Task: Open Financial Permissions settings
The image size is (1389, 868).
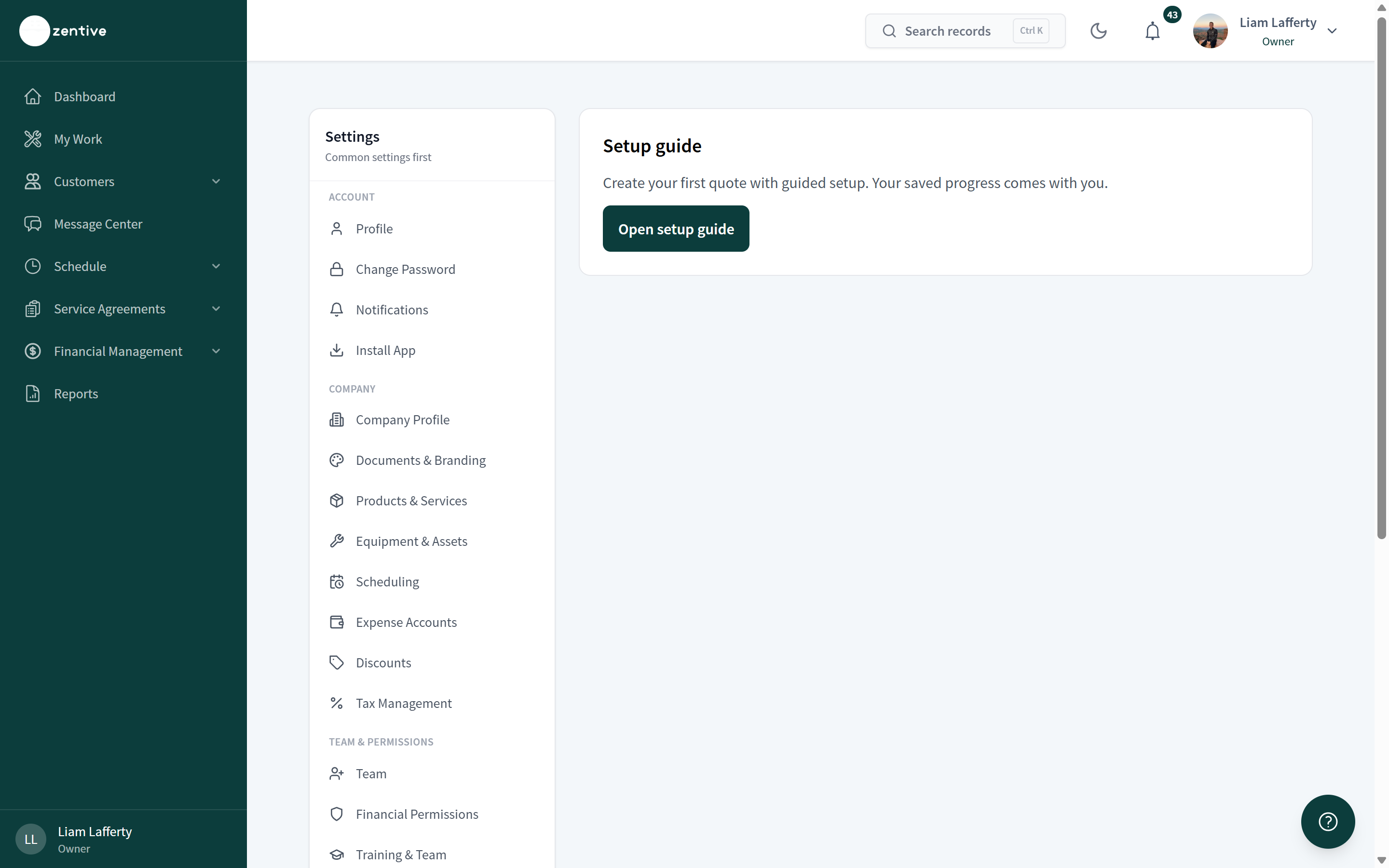Action: 432,814
